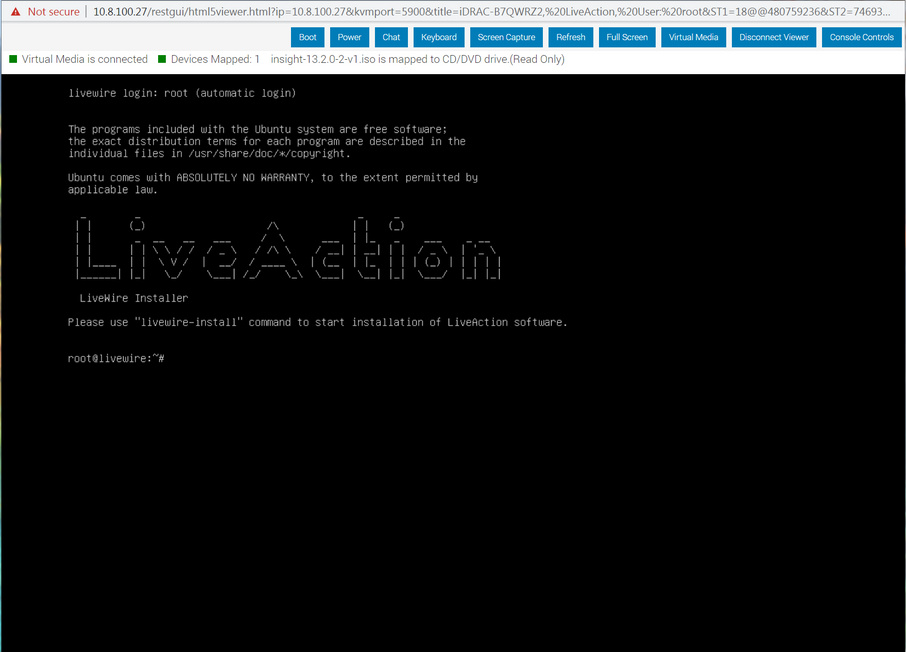Open the Boot menu button
906x652 pixels.
tap(307, 37)
